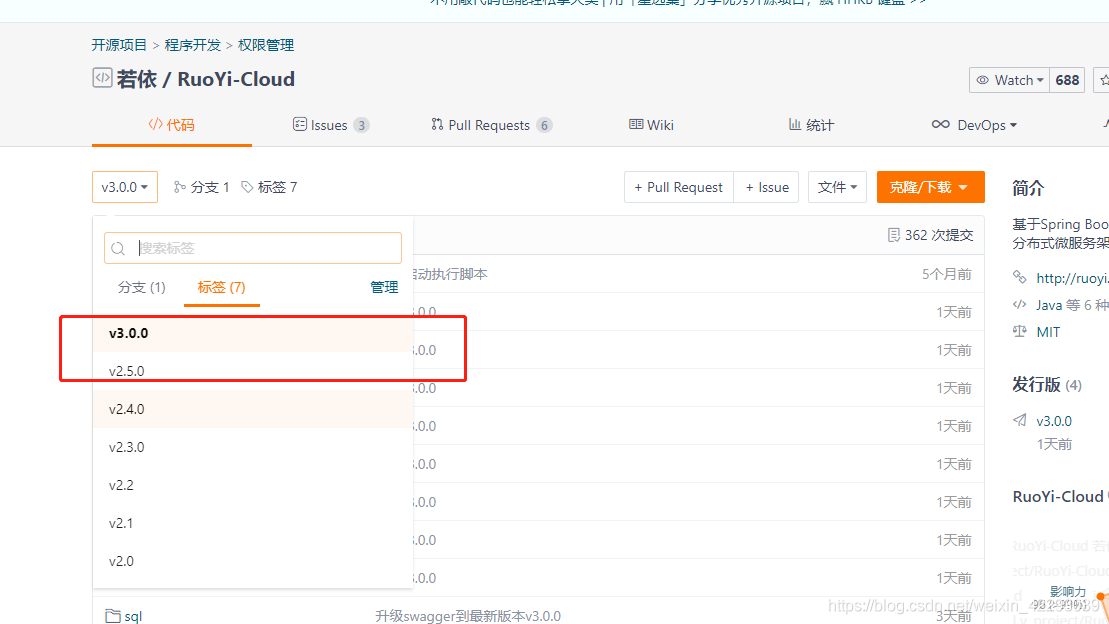Click the scale license icon beside MIT
The image size is (1109, 624).
tap(1019, 331)
